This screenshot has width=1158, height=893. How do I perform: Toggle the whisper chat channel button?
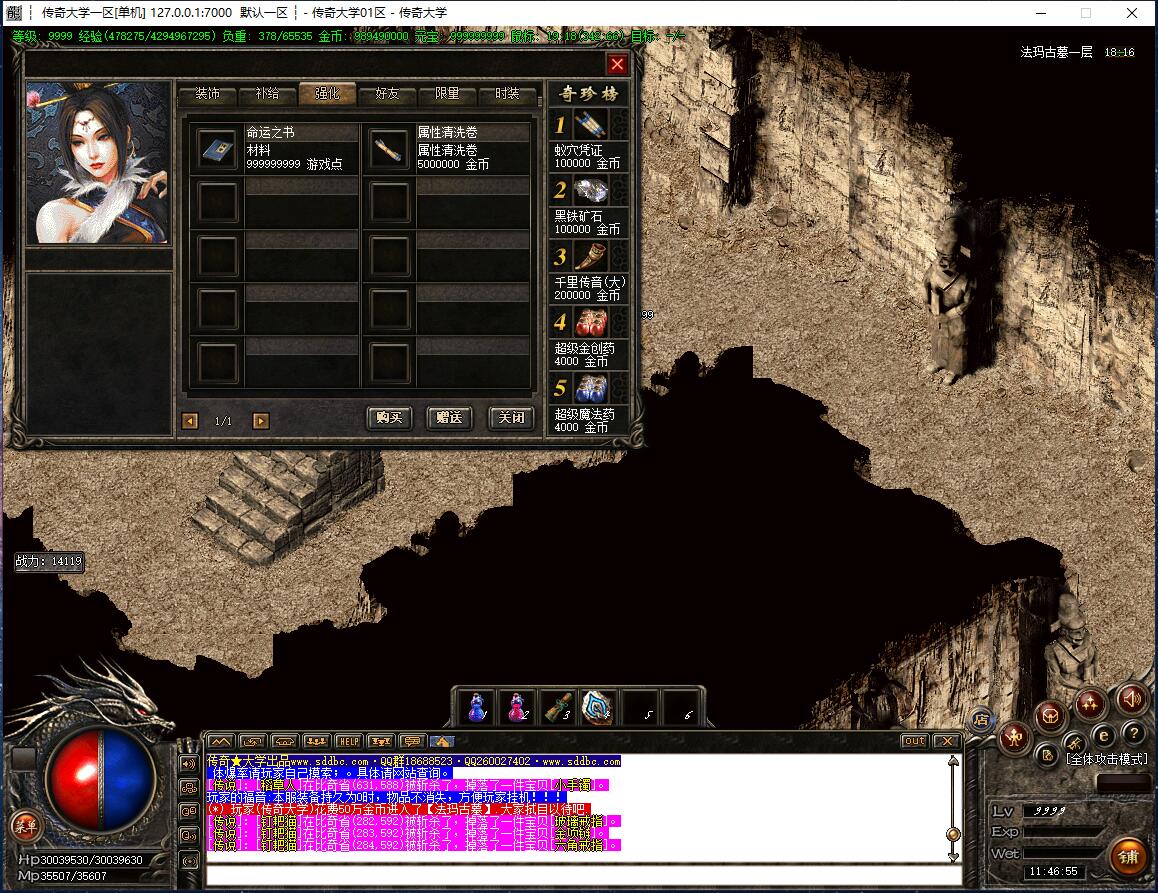pos(190,836)
